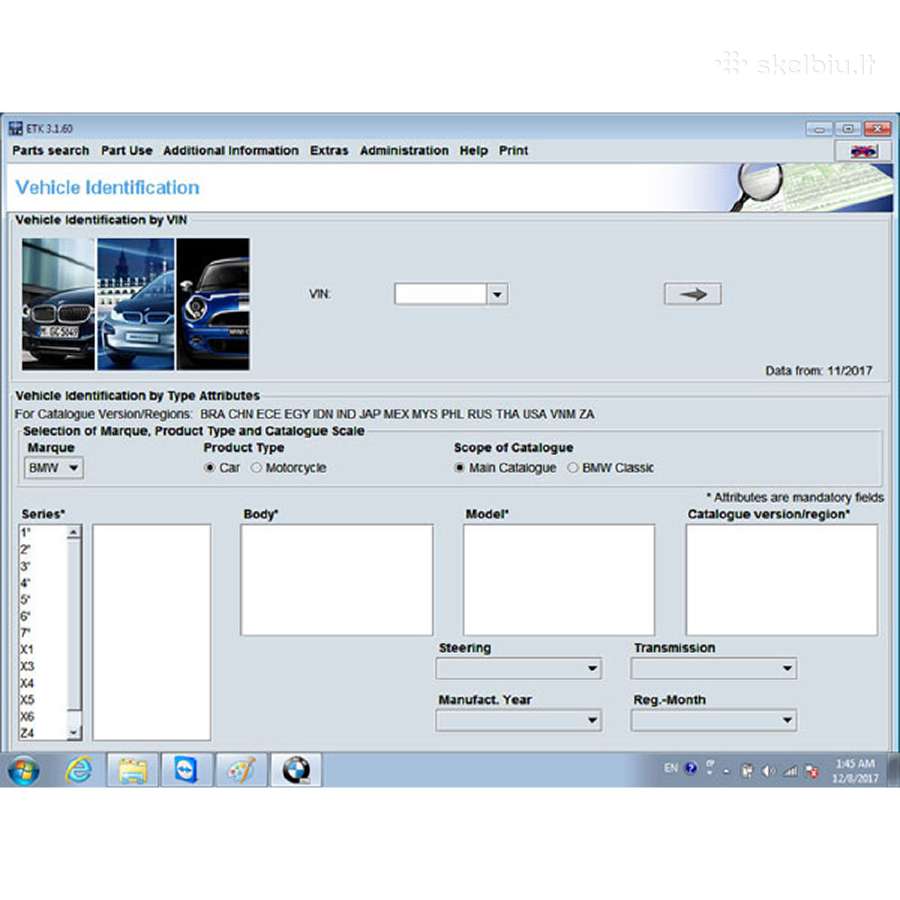Select series 2' in Series list

coord(43,549)
